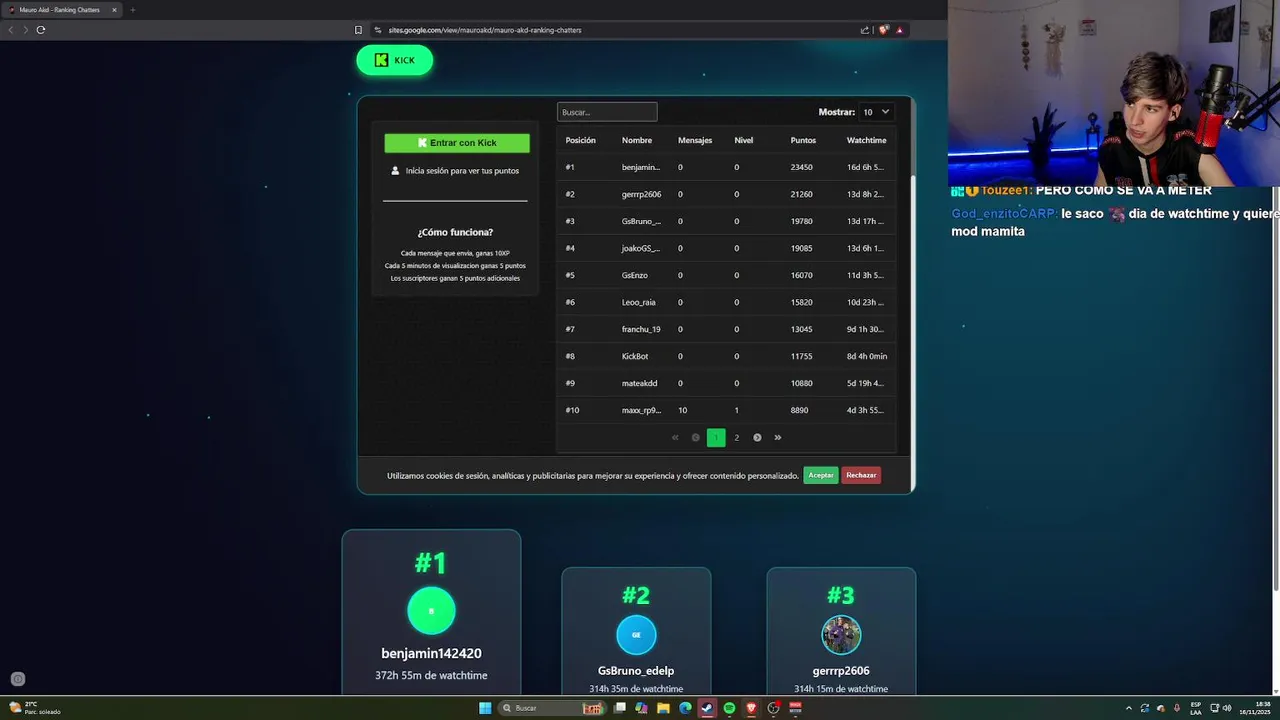Click GsEnzo name in table

pyautogui.click(x=634, y=275)
